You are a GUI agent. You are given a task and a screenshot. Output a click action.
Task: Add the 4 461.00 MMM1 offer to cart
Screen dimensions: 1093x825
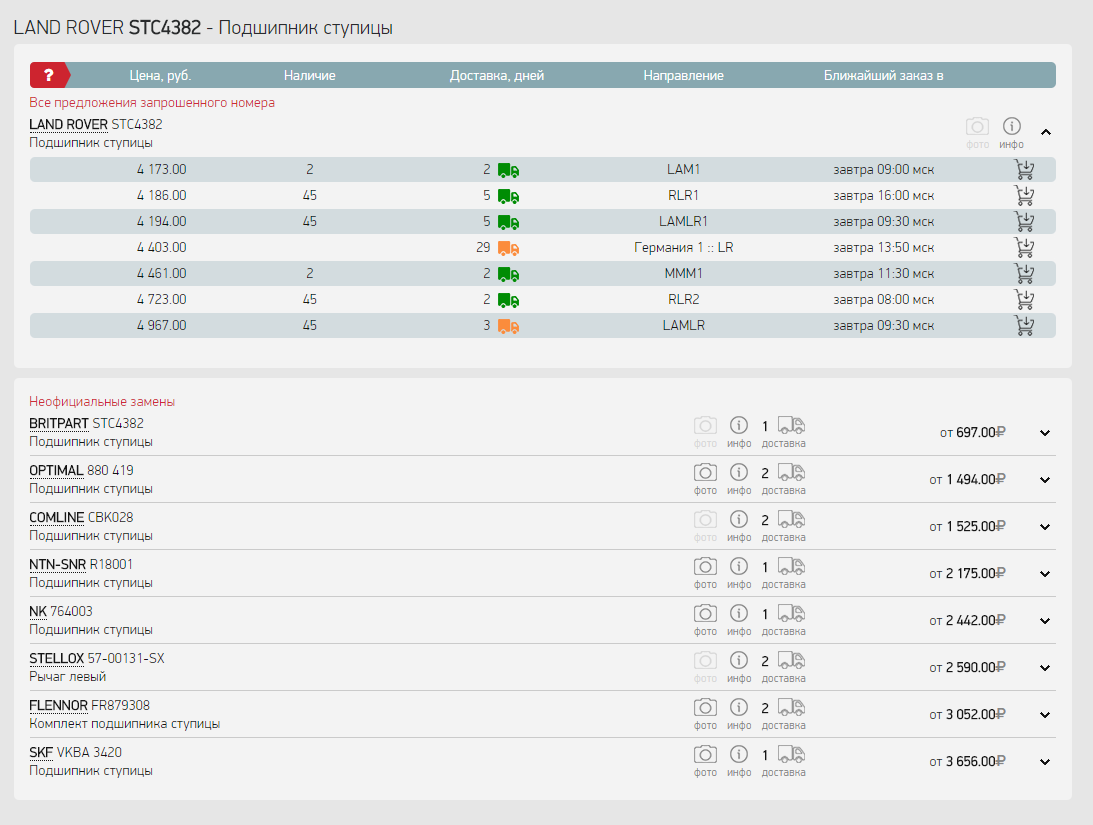pyautogui.click(x=1023, y=274)
